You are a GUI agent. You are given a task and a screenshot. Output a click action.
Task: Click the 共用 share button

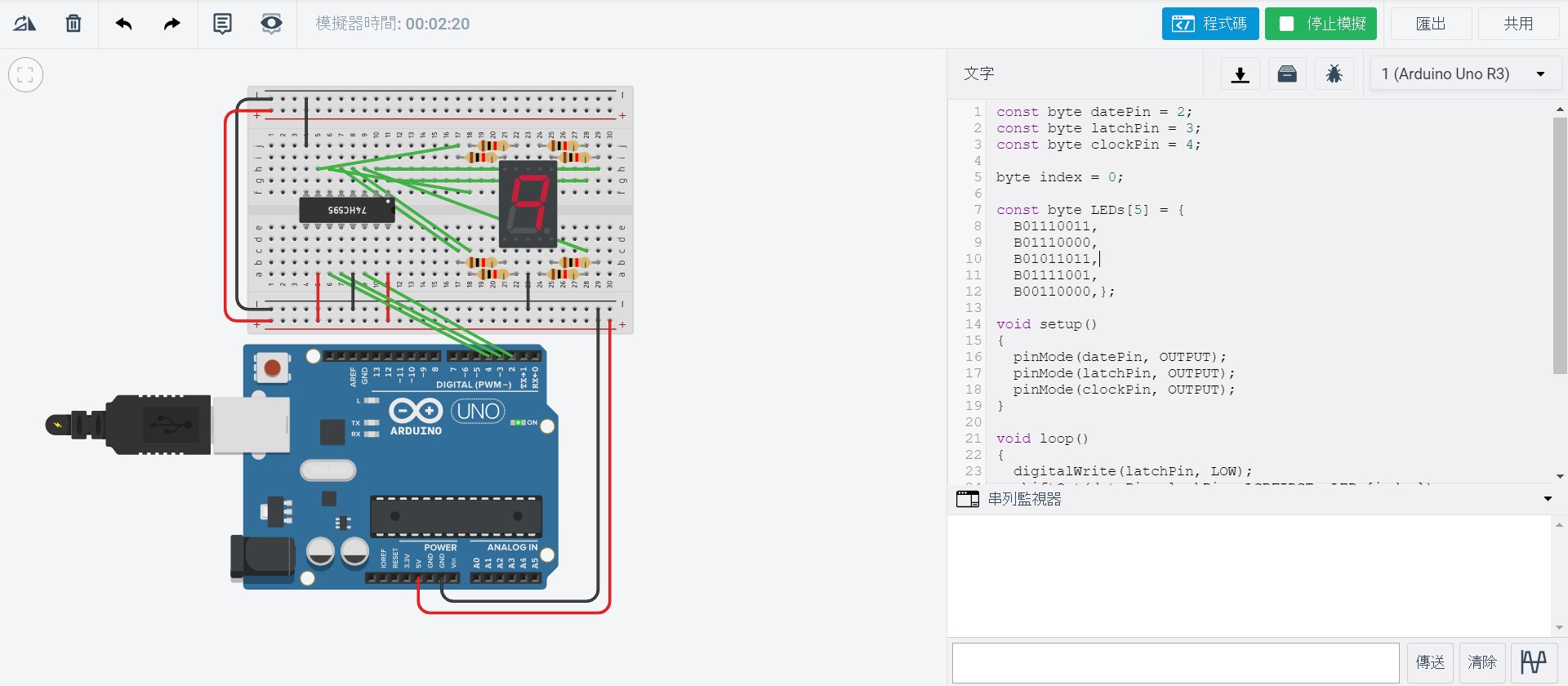(x=1519, y=24)
